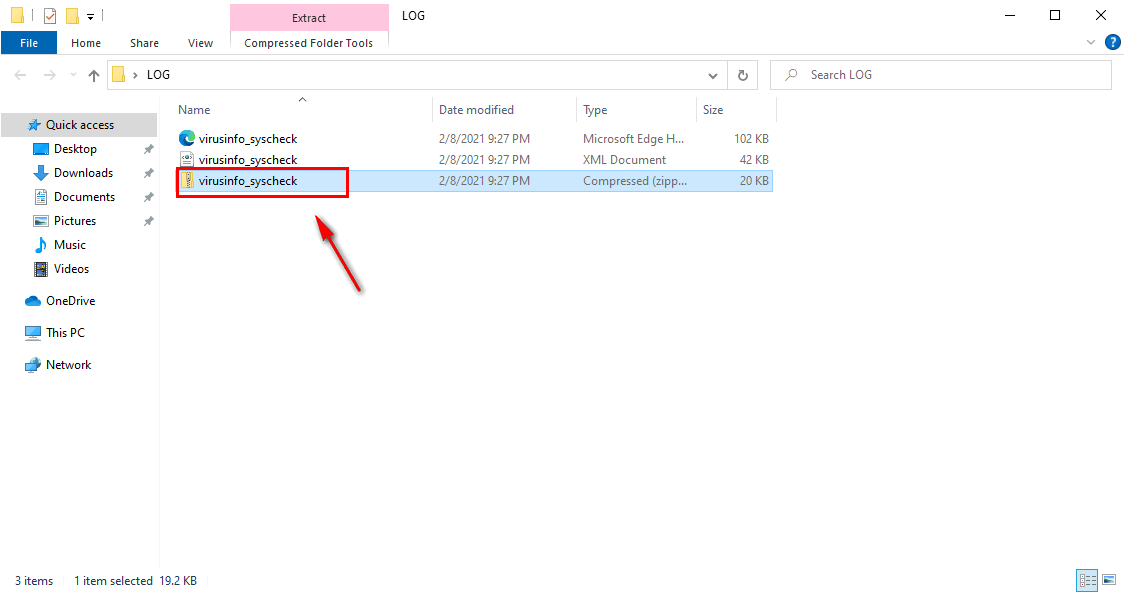Select the Microsoft Edge HTML virusinfo_syscheck file
Viewport: 1125px width, 593px height.
click(474, 138)
